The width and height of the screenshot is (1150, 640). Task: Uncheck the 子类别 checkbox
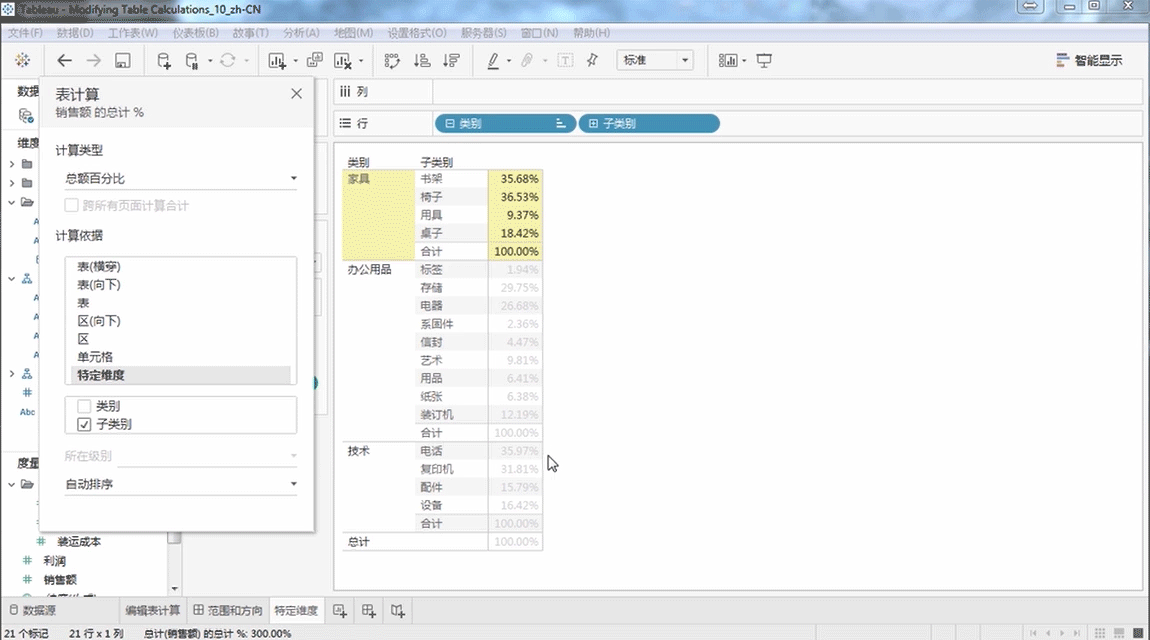point(84,424)
